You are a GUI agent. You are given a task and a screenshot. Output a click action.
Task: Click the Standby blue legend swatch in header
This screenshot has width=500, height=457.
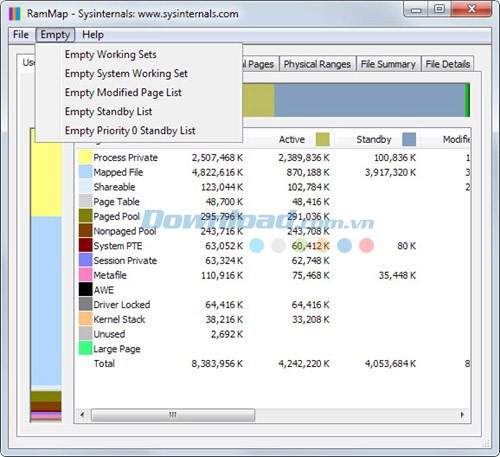click(x=409, y=139)
